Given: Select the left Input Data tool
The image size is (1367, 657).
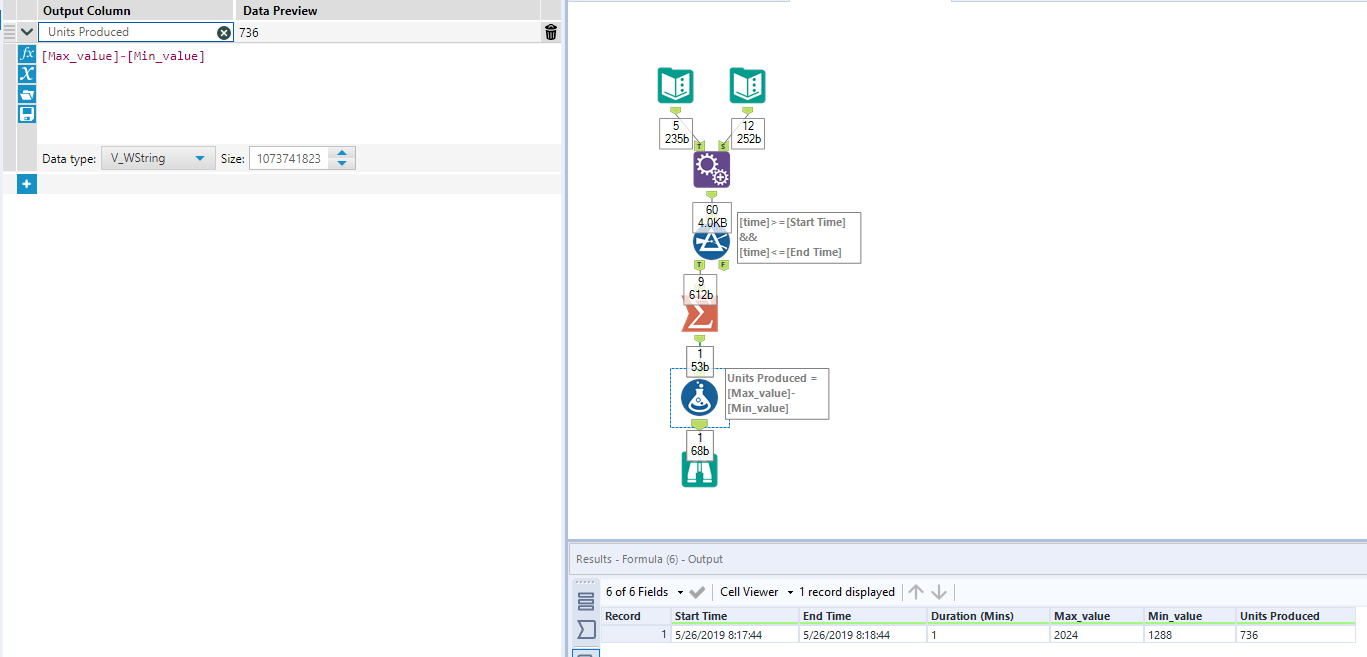Looking at the screenshot, I should [x=675, y=85].
